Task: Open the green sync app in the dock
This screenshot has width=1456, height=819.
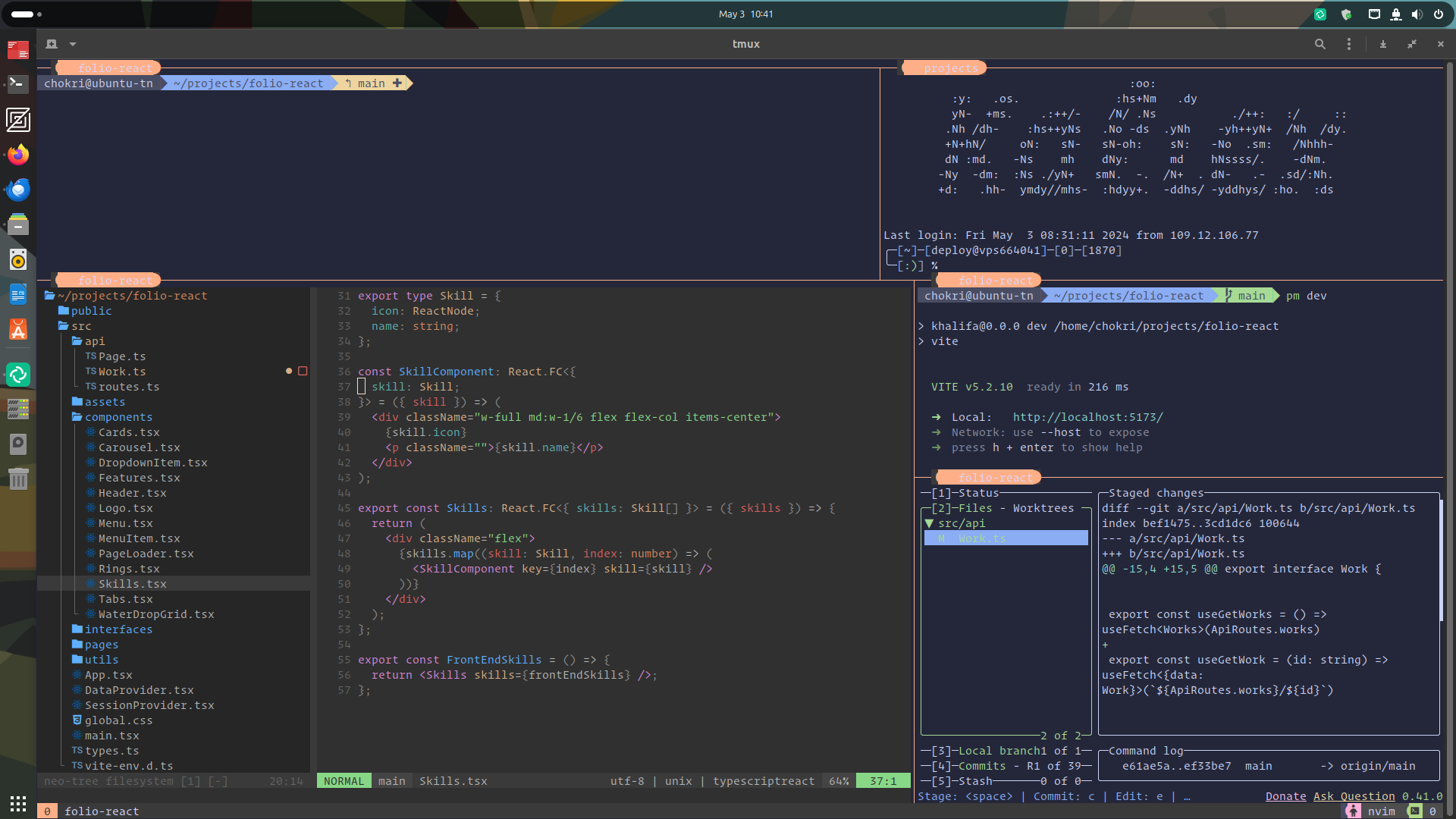Action: (x=17, y=374)
